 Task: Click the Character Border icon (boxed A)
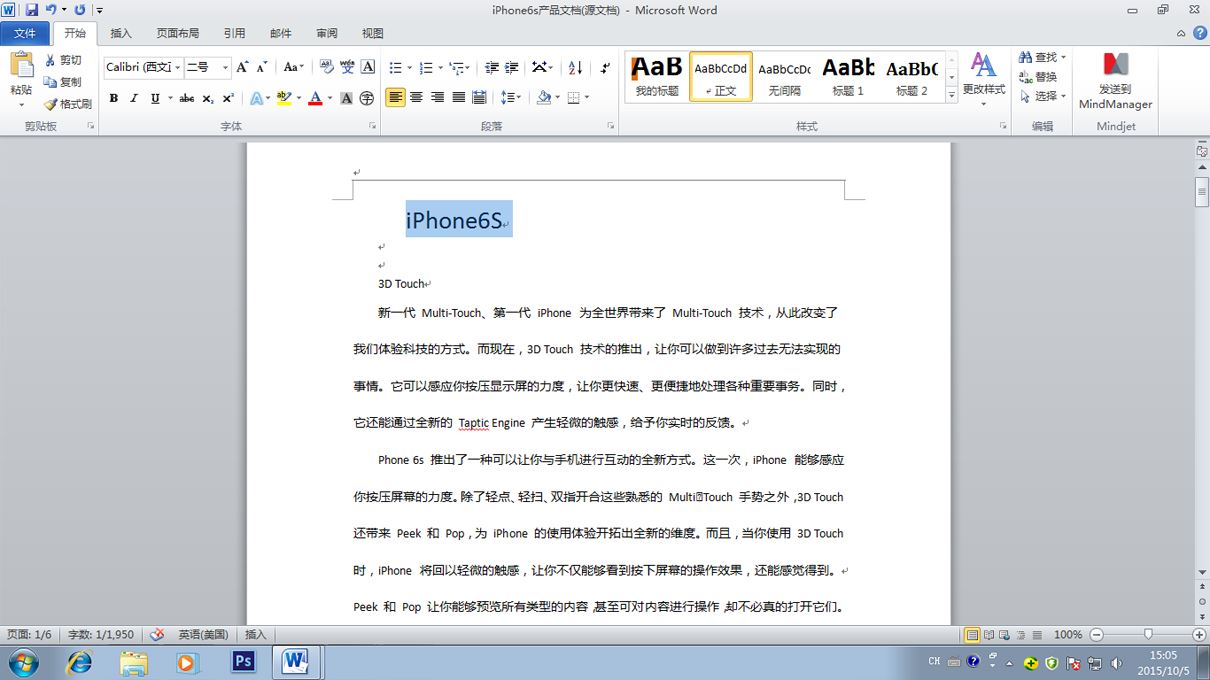point(368,67)
